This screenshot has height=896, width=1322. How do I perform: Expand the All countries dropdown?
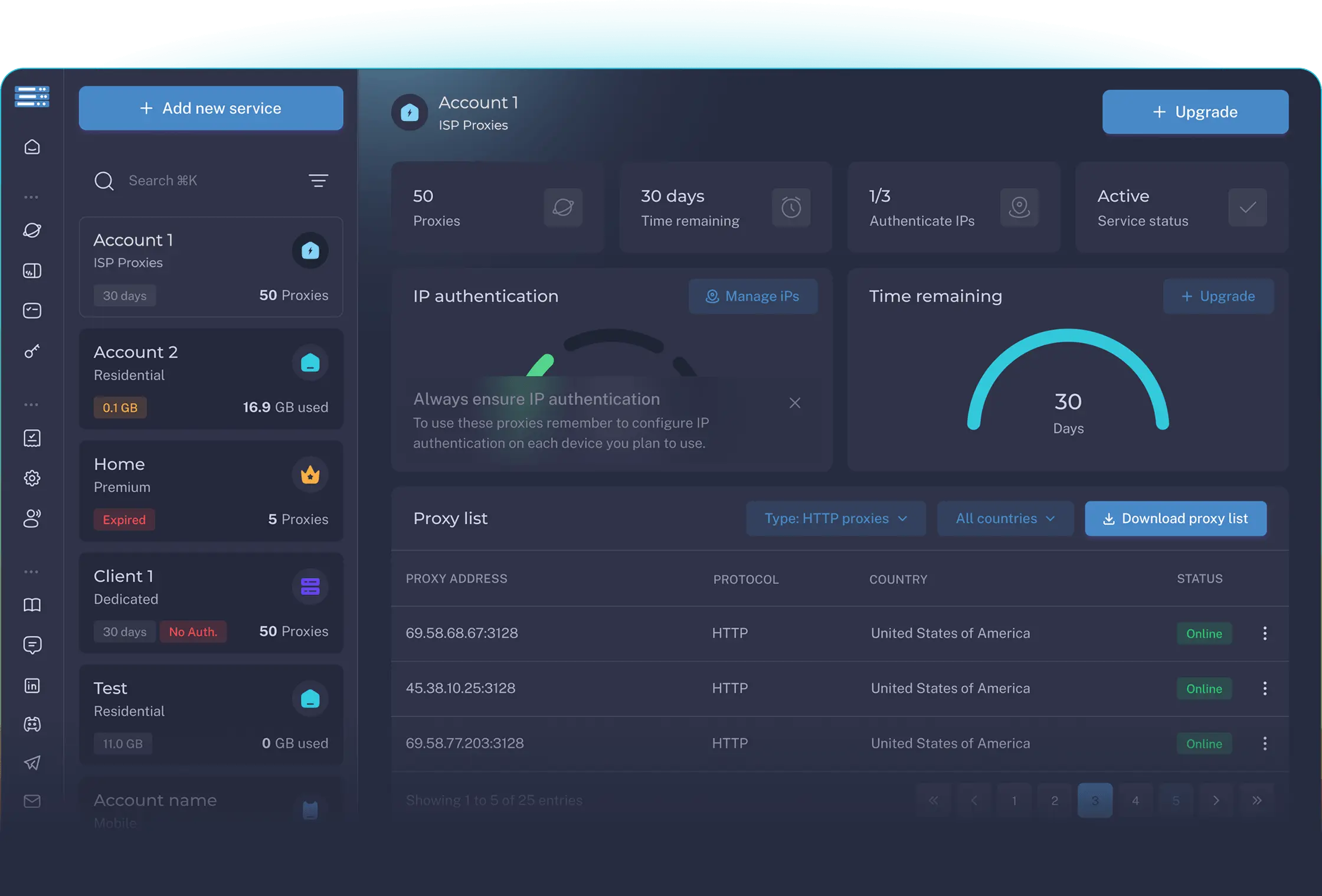1005,518
